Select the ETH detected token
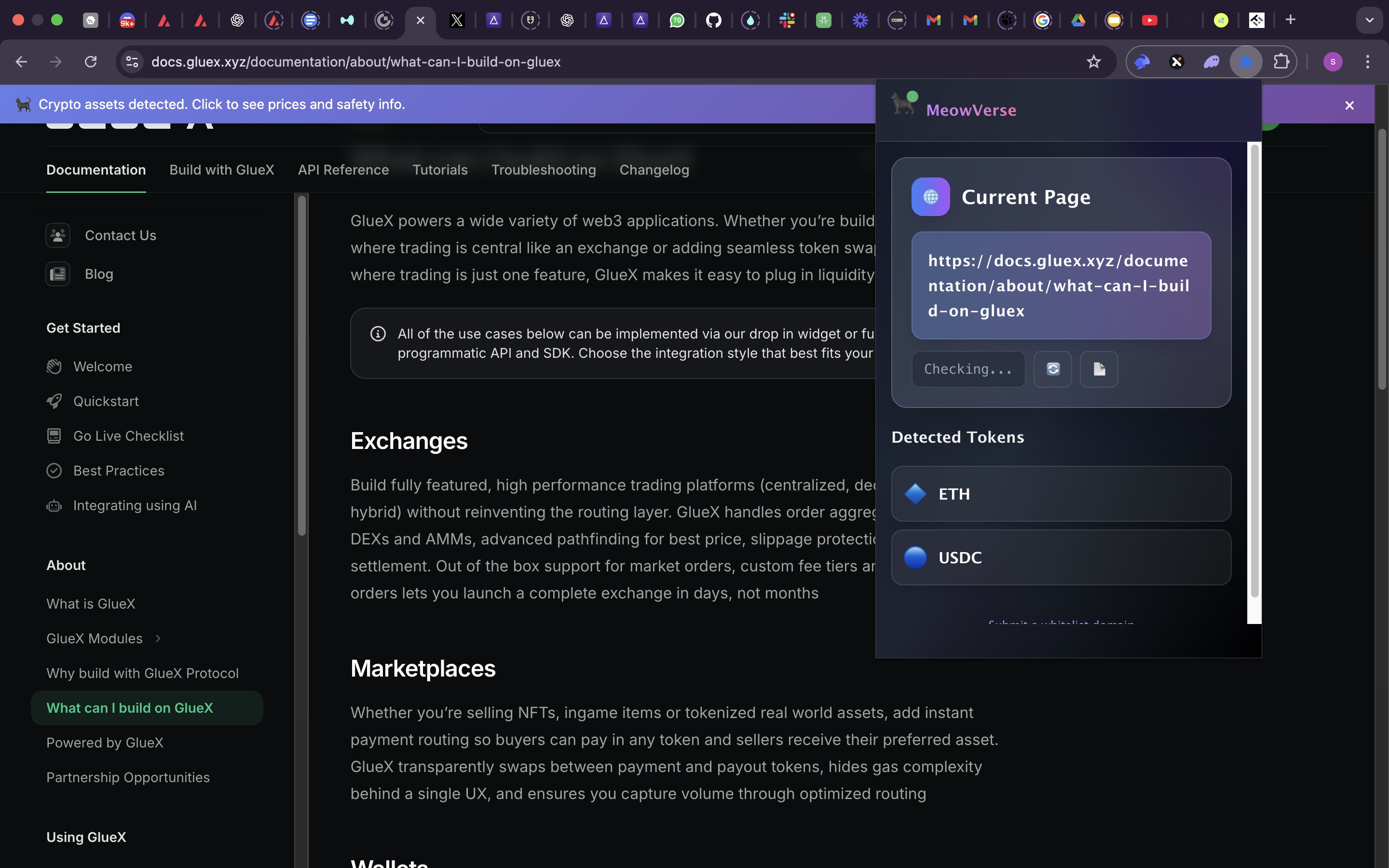Image resolution: width=1389 pixels, height=868 pixels. (x=1060, y=494)
